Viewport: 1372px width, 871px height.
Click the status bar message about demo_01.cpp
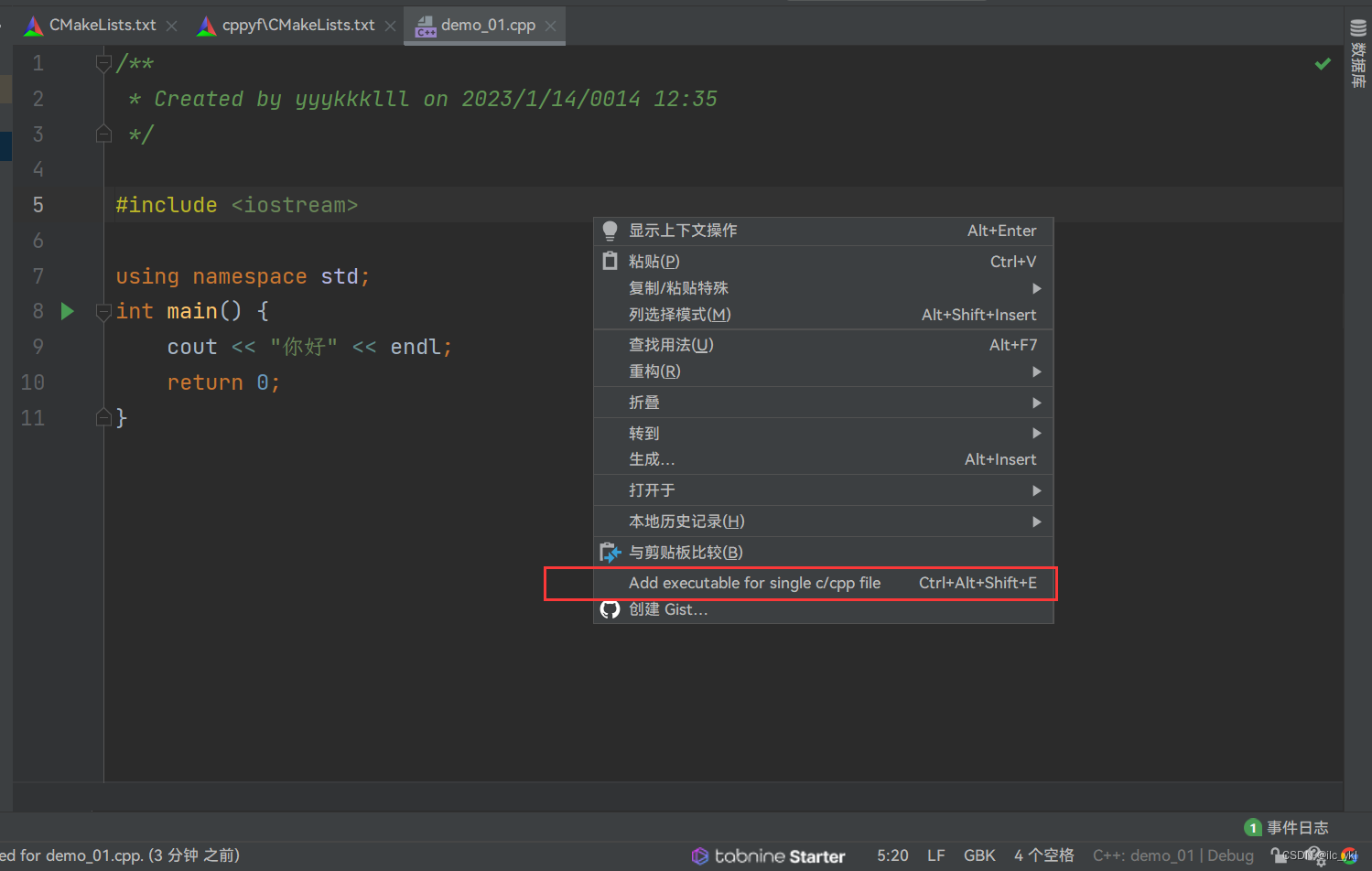pyautogui.click(x=120, y=855)
